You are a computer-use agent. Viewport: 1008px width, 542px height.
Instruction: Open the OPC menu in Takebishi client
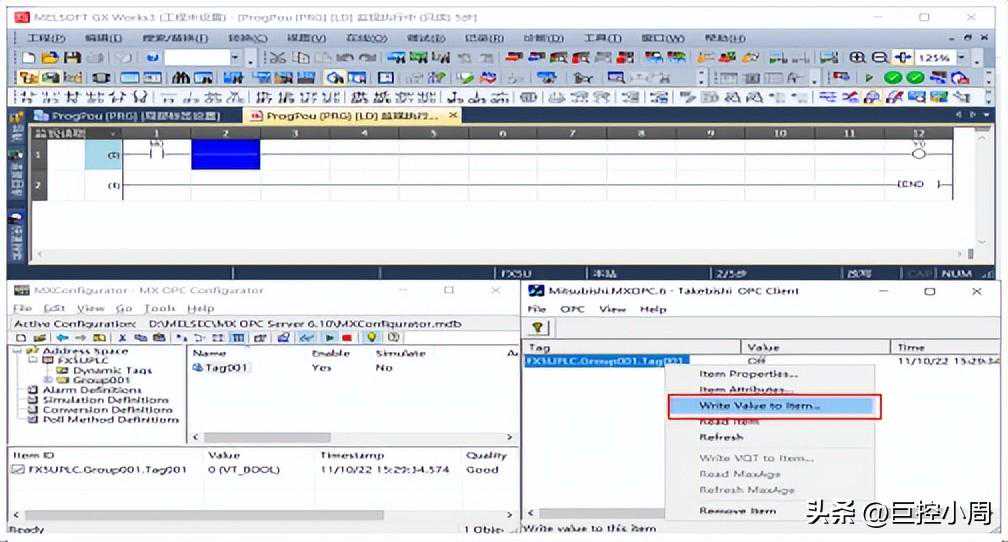(x=572, y=309)
